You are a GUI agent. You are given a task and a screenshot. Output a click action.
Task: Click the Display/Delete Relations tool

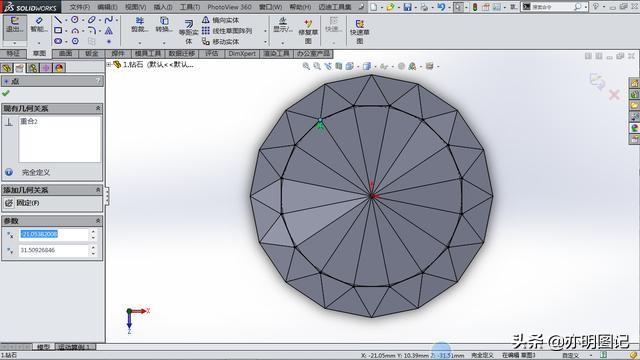click(x=283, y=25)
